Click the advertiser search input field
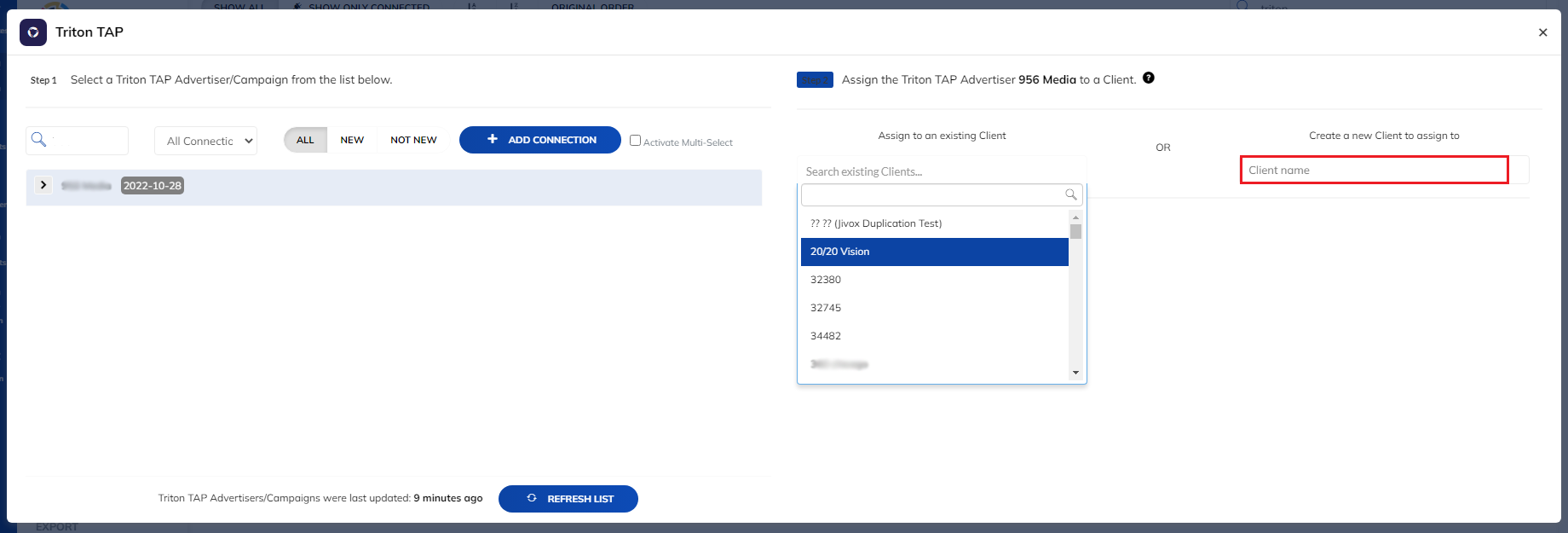 click(x=78, y=141)
